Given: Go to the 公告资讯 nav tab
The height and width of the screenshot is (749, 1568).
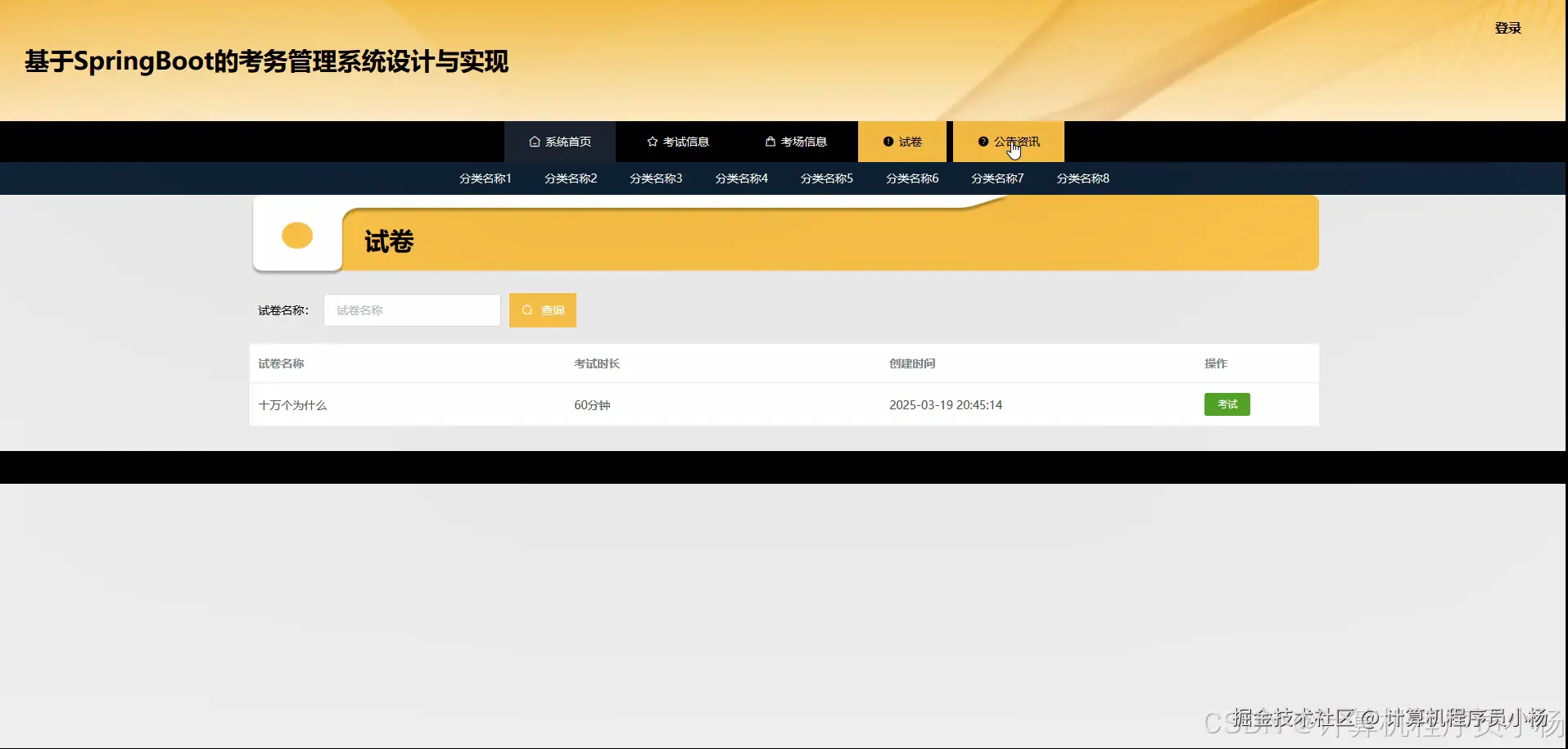Looking at the screenshot, I should coord(1009,142).
